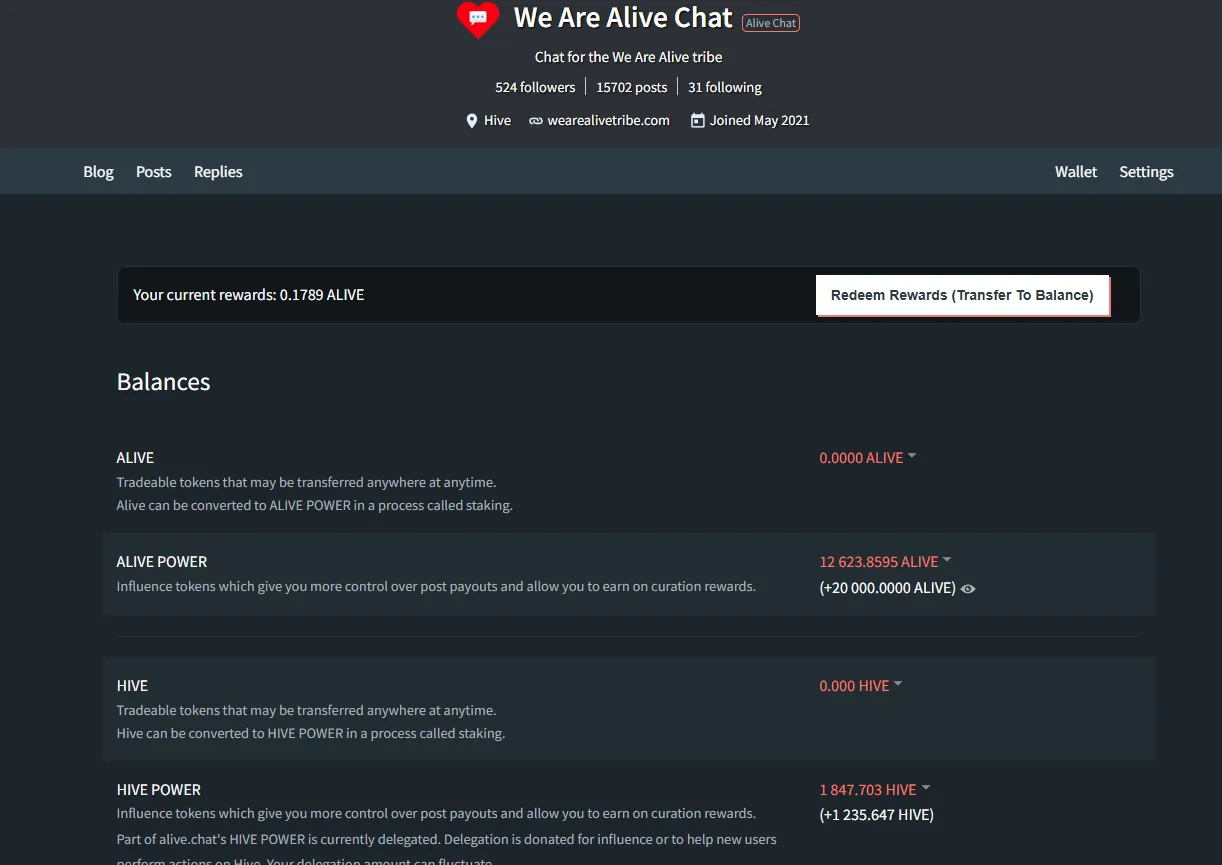Click the HIVE balance row title
1222x865 pixels.
click(x=132, y=686)
